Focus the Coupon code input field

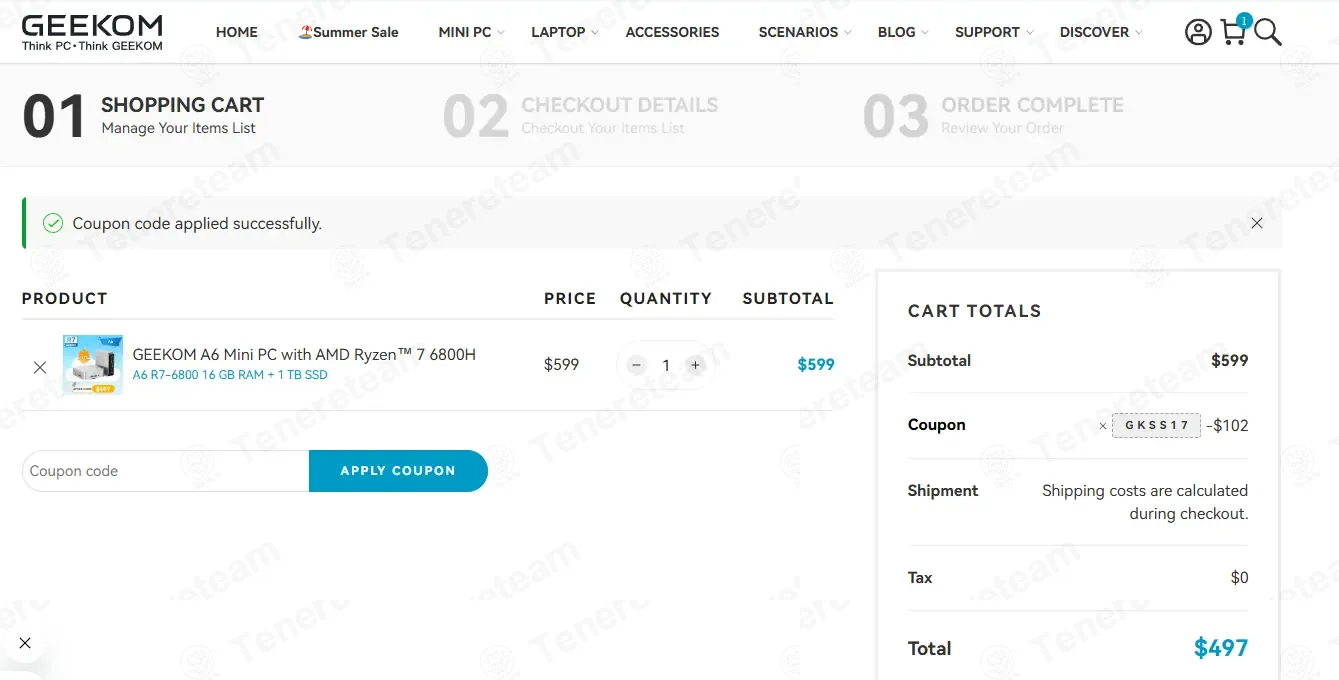tap(166, 471)
